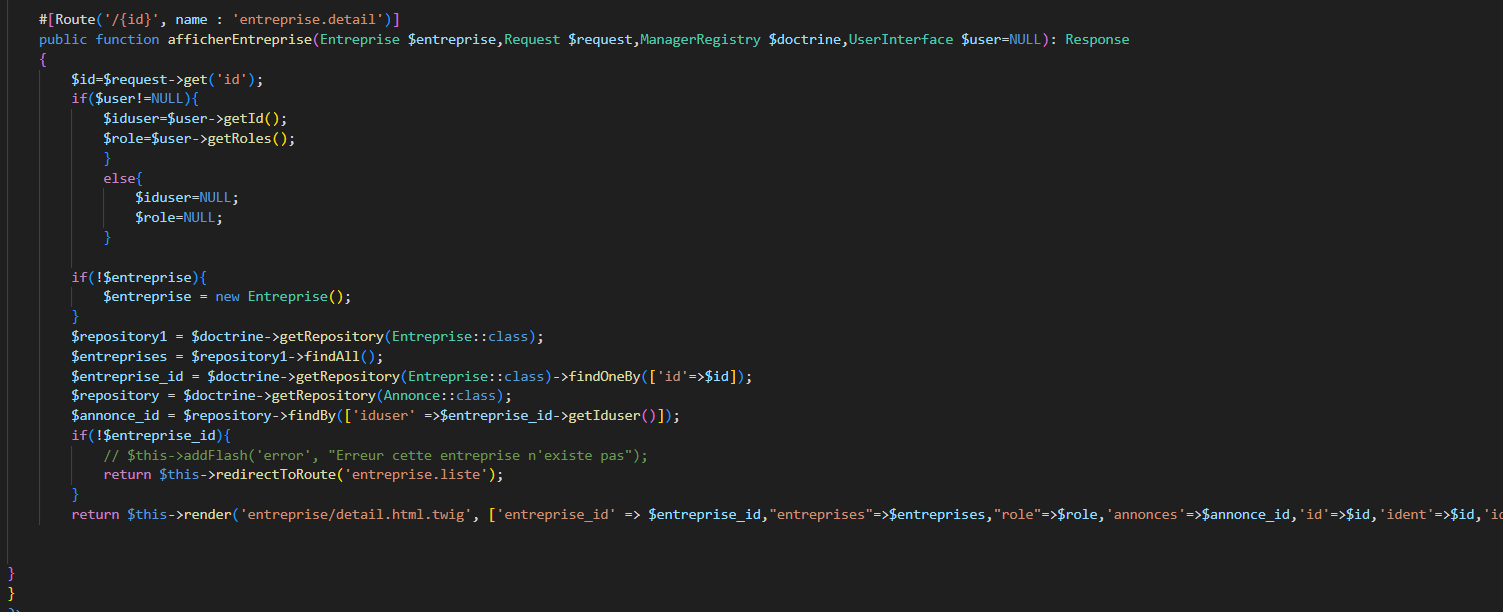Click the new Entreprise() expression

279,297
